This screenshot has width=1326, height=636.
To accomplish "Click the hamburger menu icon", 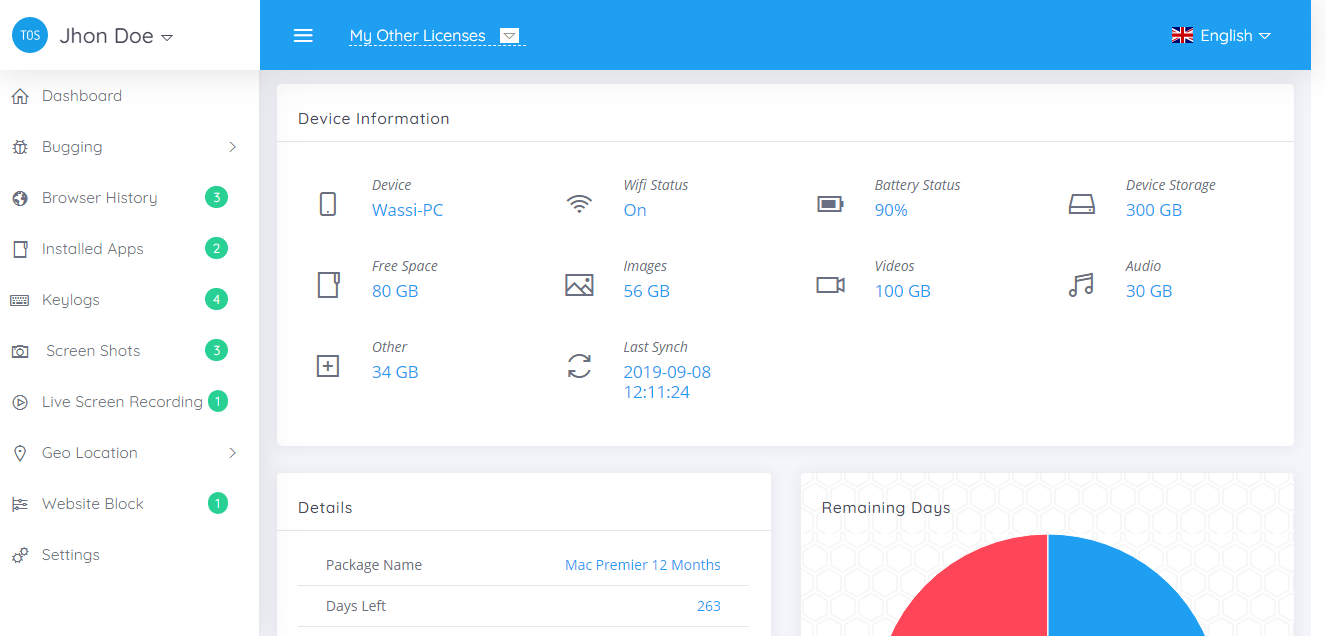I will [x=303, y=36].
